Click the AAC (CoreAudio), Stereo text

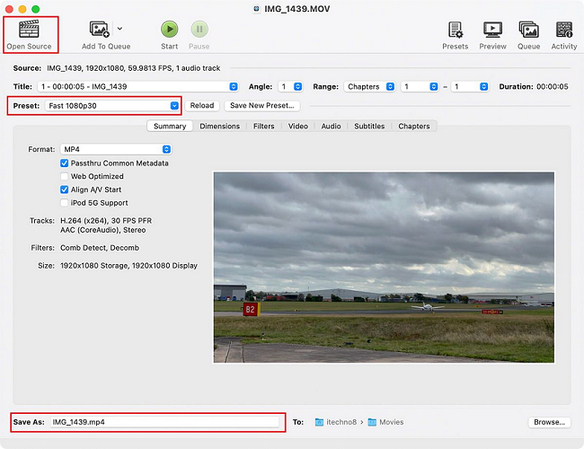(x=103, y=230)
